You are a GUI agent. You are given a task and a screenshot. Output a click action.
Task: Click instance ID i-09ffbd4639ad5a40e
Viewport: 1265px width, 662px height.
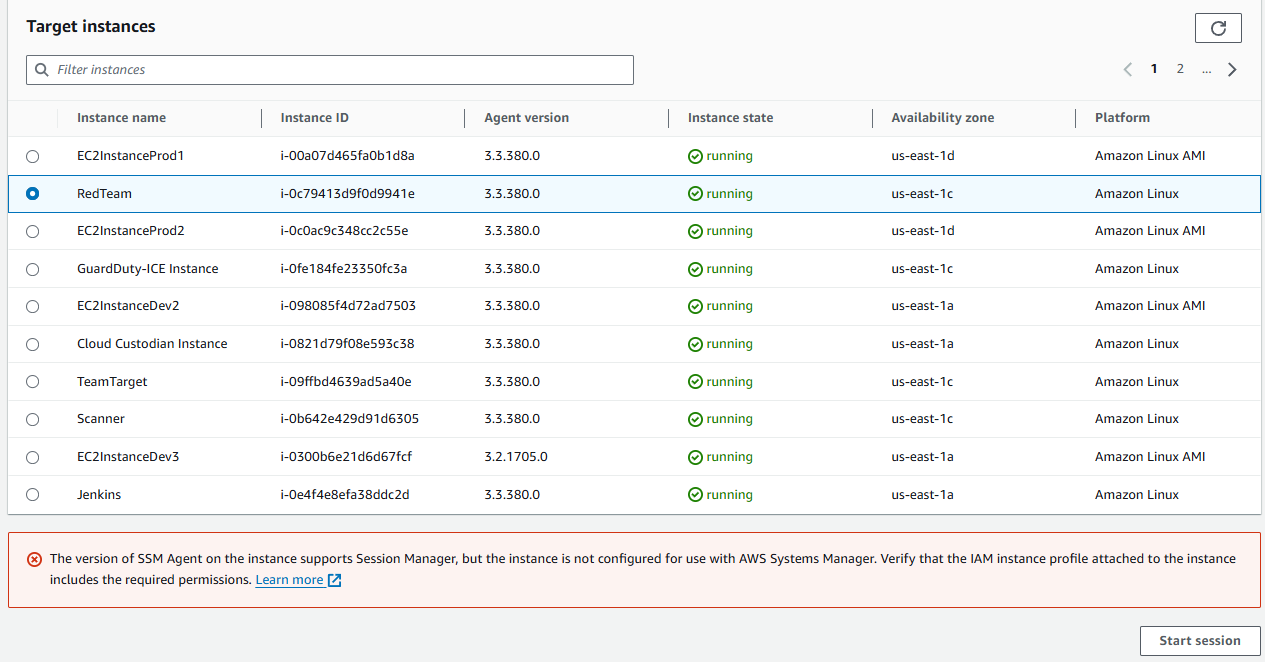(346, 382)
